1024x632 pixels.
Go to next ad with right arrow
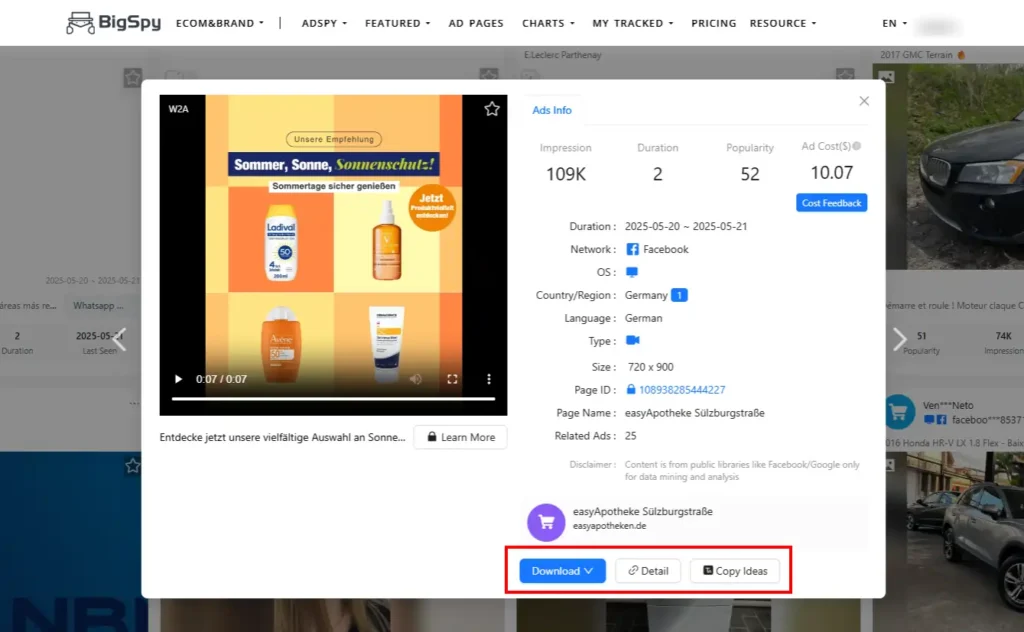900,339
